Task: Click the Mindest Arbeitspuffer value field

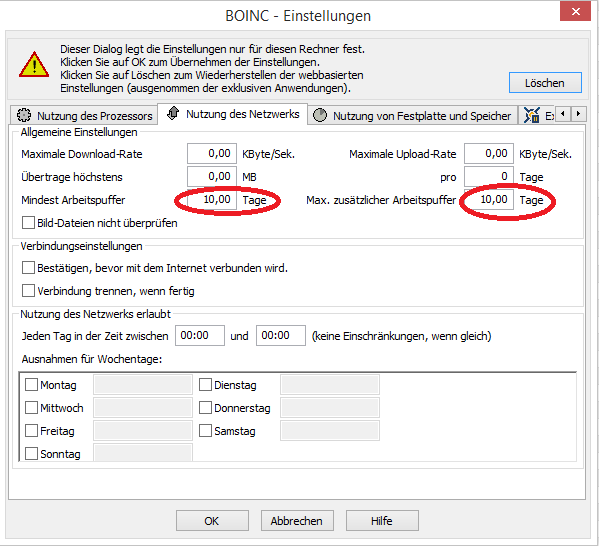Action: (x=212, y=199)
